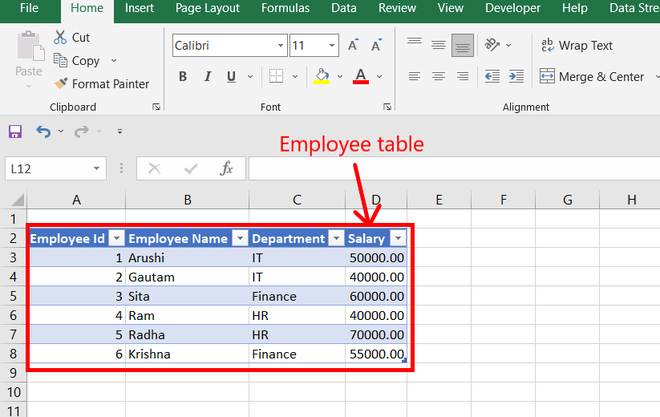Viewport: 660px width, 417px height.
Task: Open Orientation dropdown arrow
Action: 508,45
